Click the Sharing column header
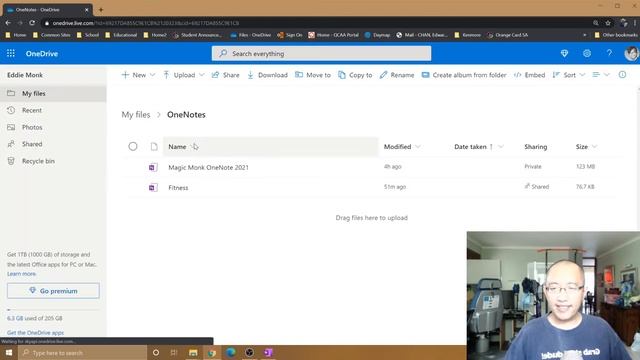This screenshot has width=640, height=360. [536, 147]
